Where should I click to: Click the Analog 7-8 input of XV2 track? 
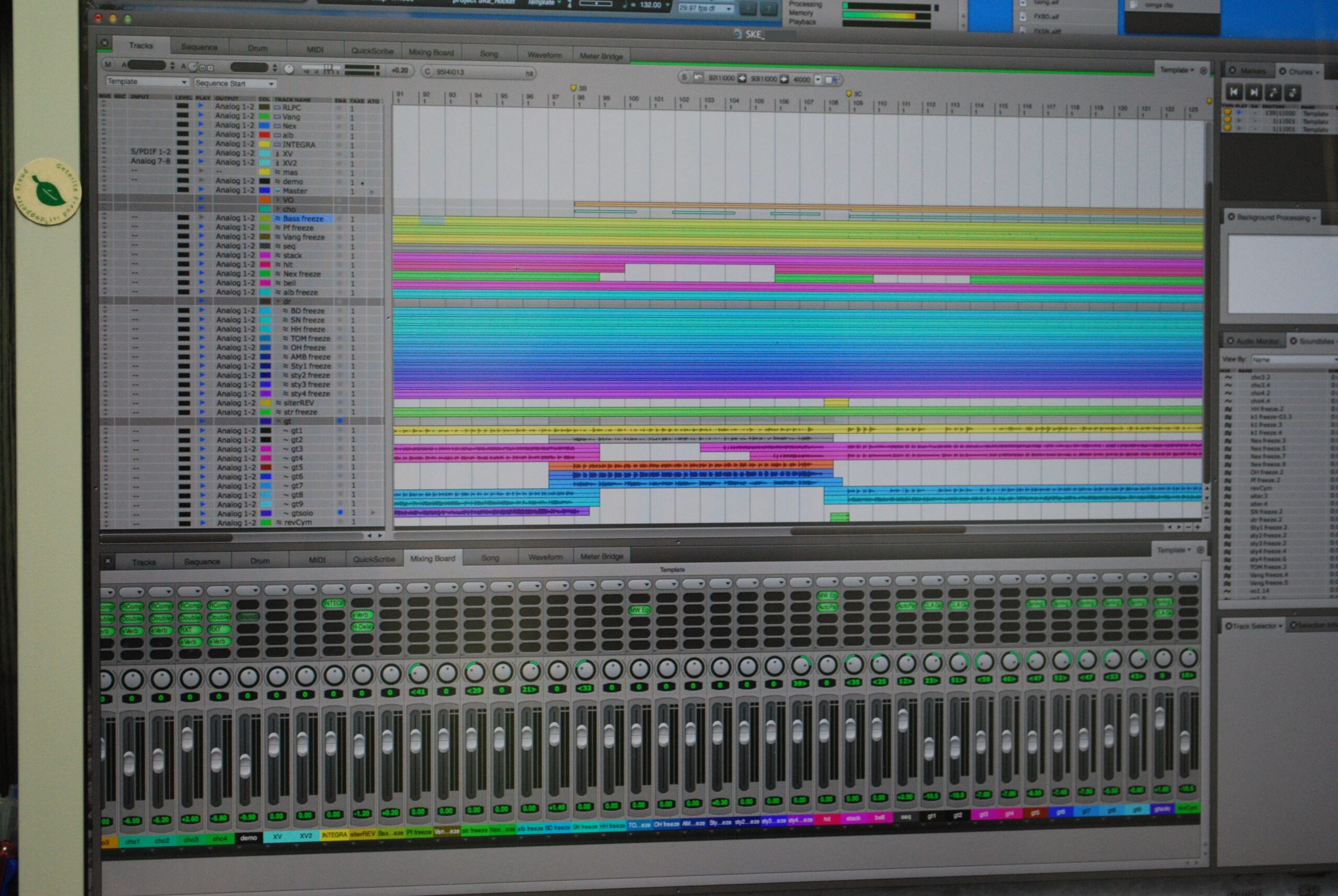pyautogui.click(x=150, y=161)
